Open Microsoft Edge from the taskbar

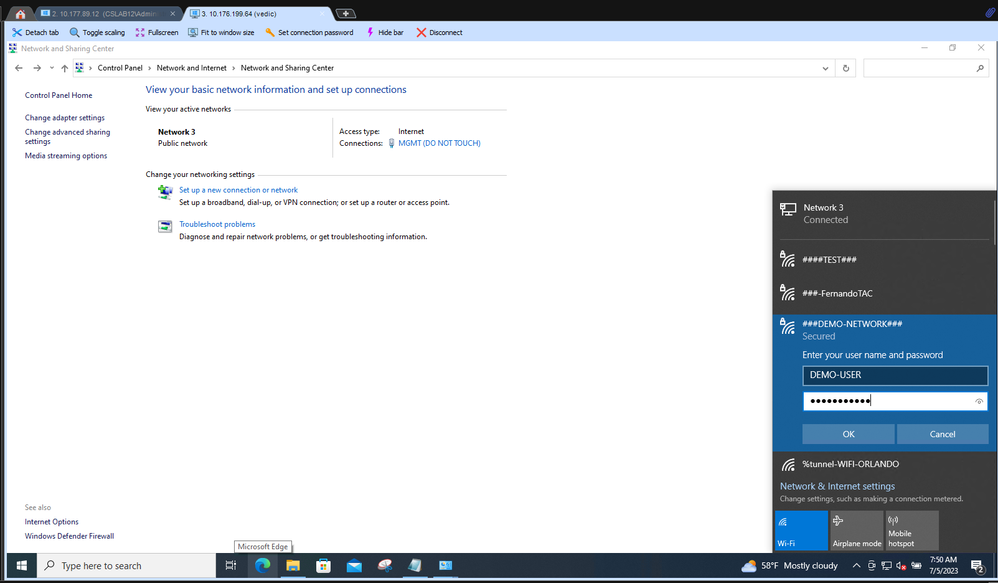tap(262, 566)
